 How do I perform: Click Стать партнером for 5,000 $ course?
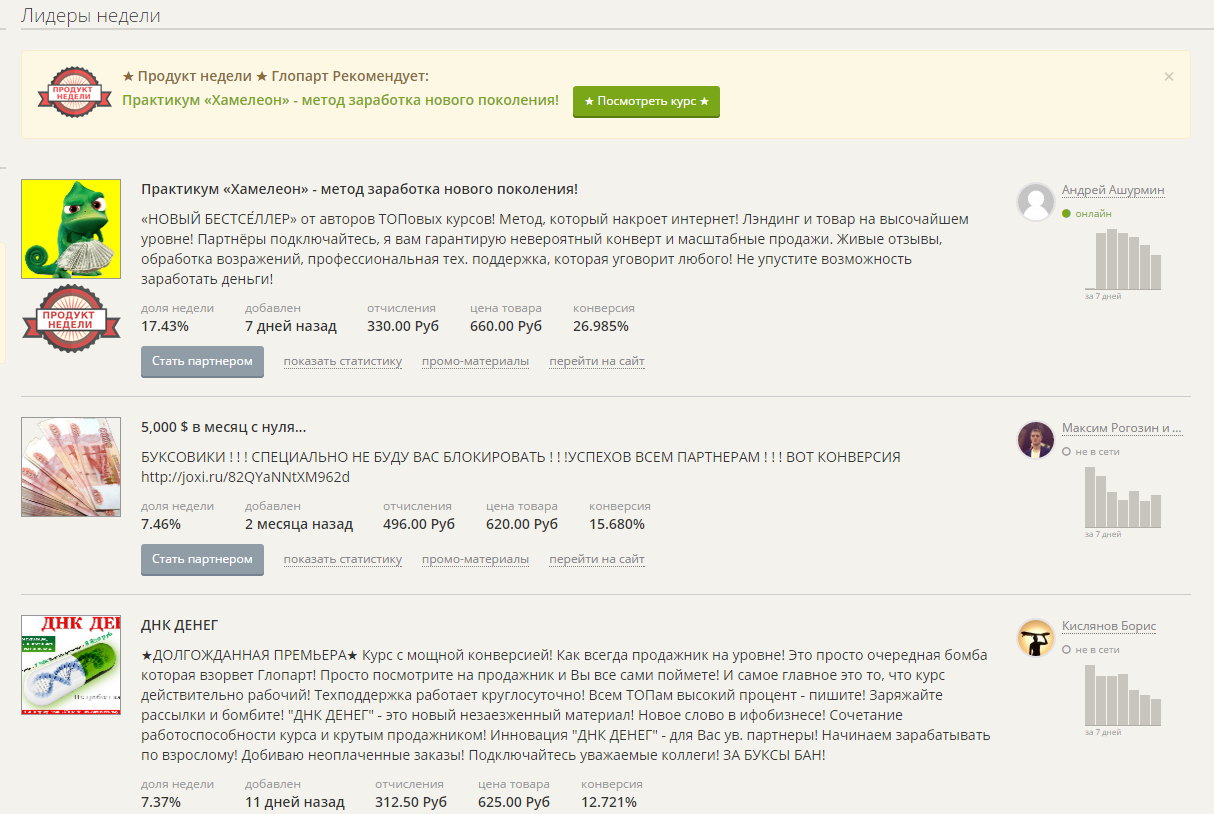coord(202,560)
